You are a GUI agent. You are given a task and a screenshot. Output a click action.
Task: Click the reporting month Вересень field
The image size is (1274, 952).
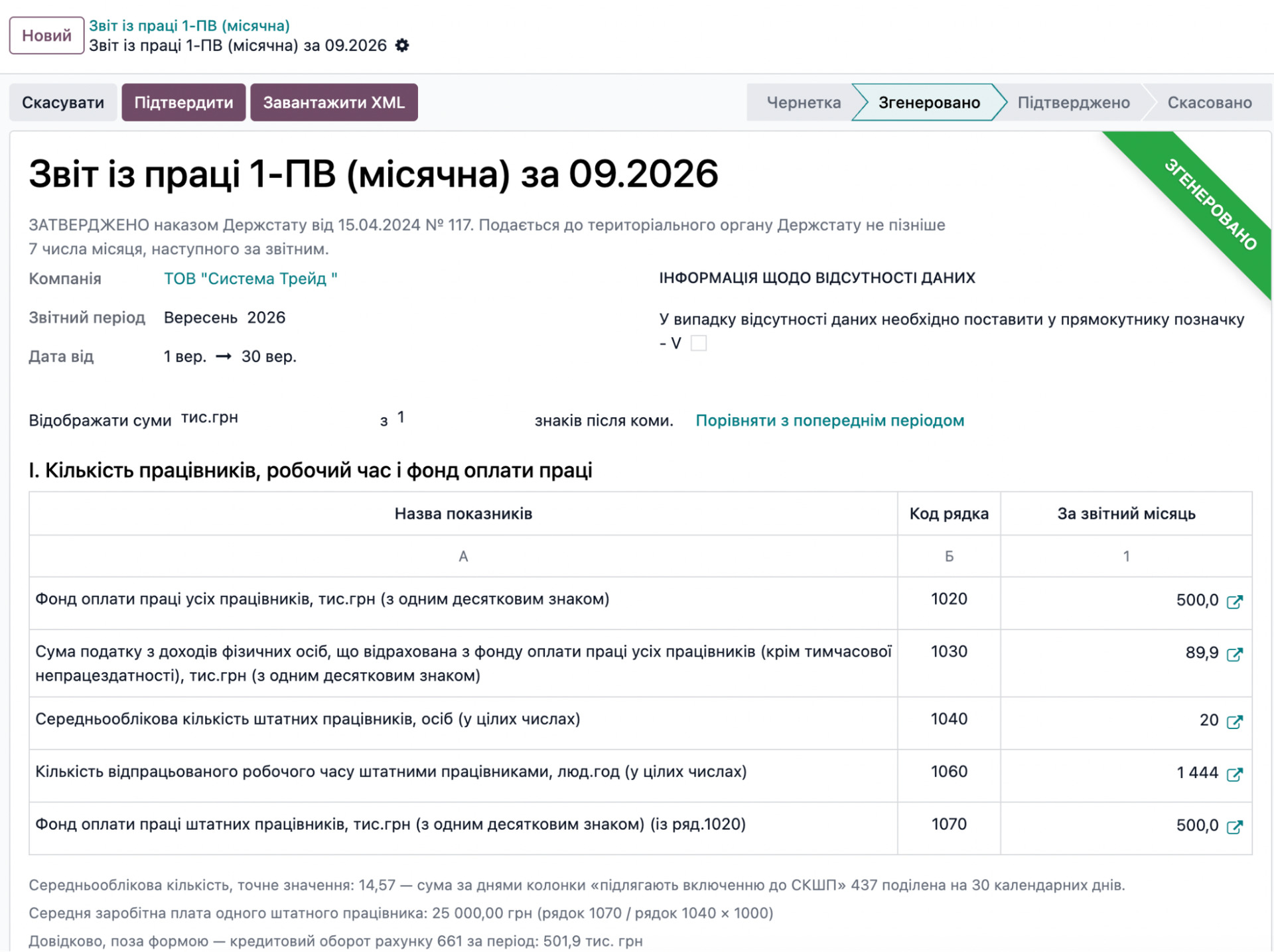(x=200, y=318)
